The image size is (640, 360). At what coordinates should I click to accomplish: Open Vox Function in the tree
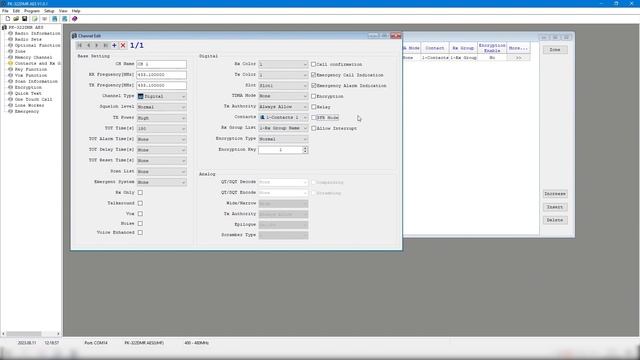(x=31, y=76)
